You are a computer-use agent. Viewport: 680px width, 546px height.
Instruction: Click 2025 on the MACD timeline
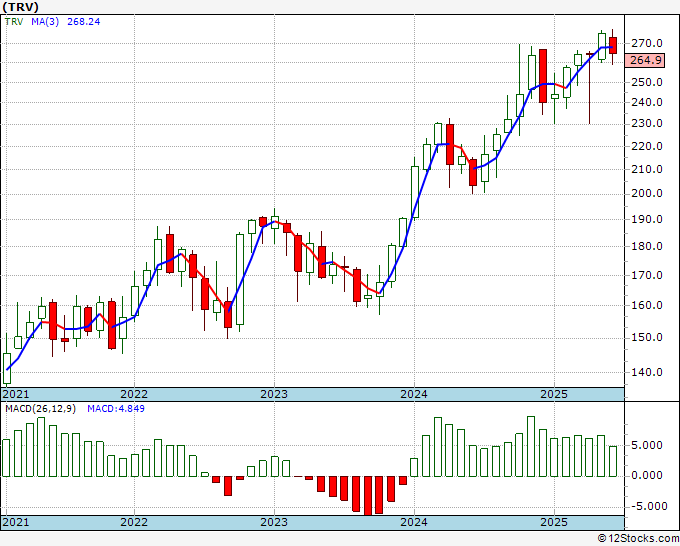pyautogui.click(x=554, y=522)
